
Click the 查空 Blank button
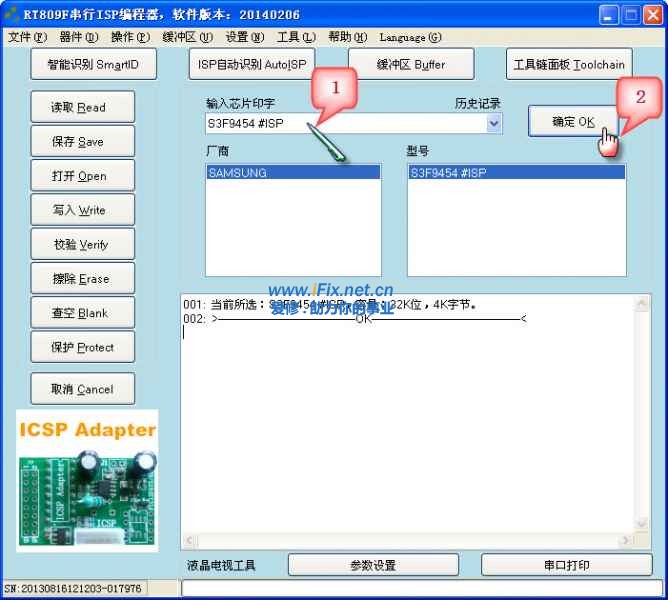tap(83, 313)
